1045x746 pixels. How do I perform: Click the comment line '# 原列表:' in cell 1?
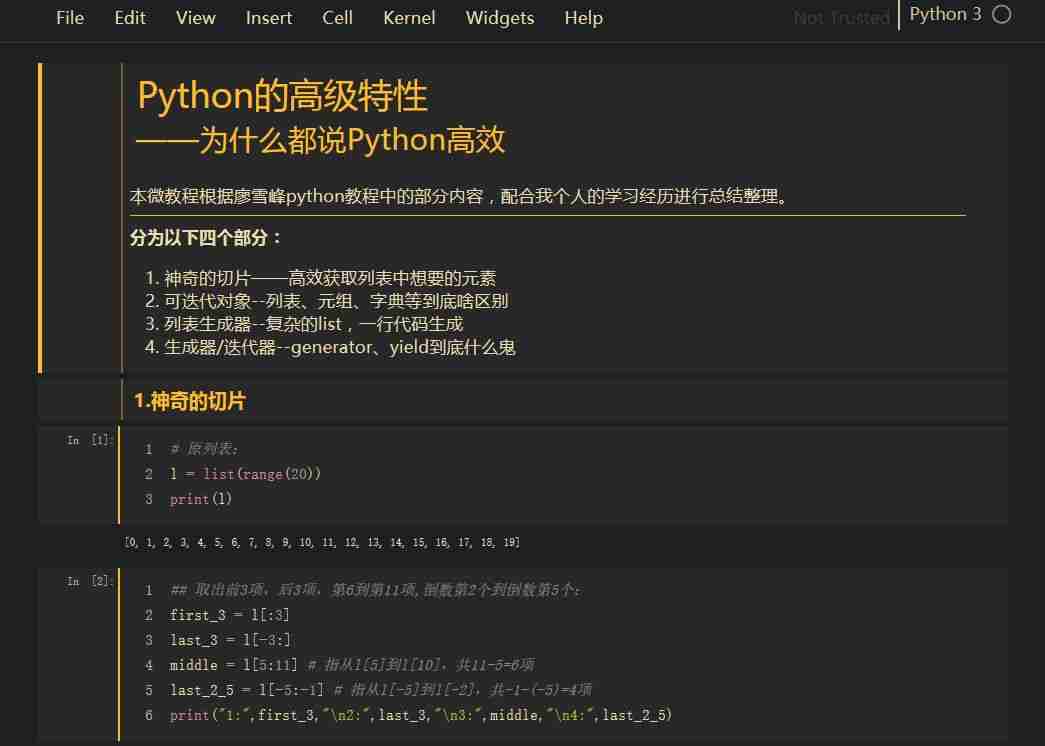pos(204,449)
